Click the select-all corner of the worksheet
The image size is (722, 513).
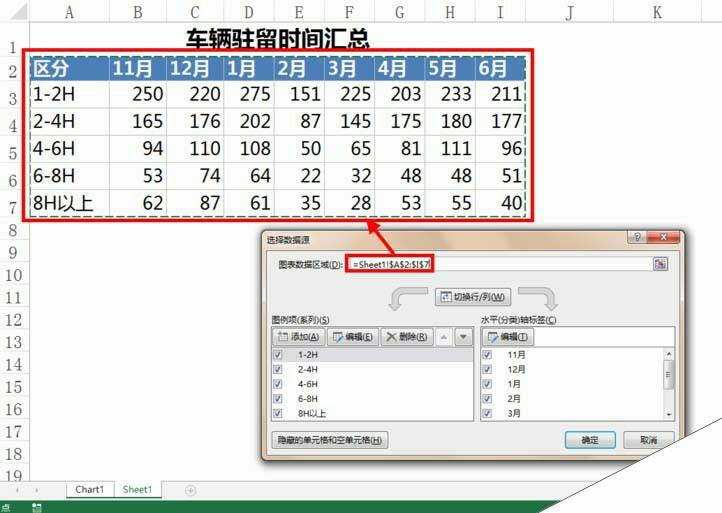tap(16, 11)
